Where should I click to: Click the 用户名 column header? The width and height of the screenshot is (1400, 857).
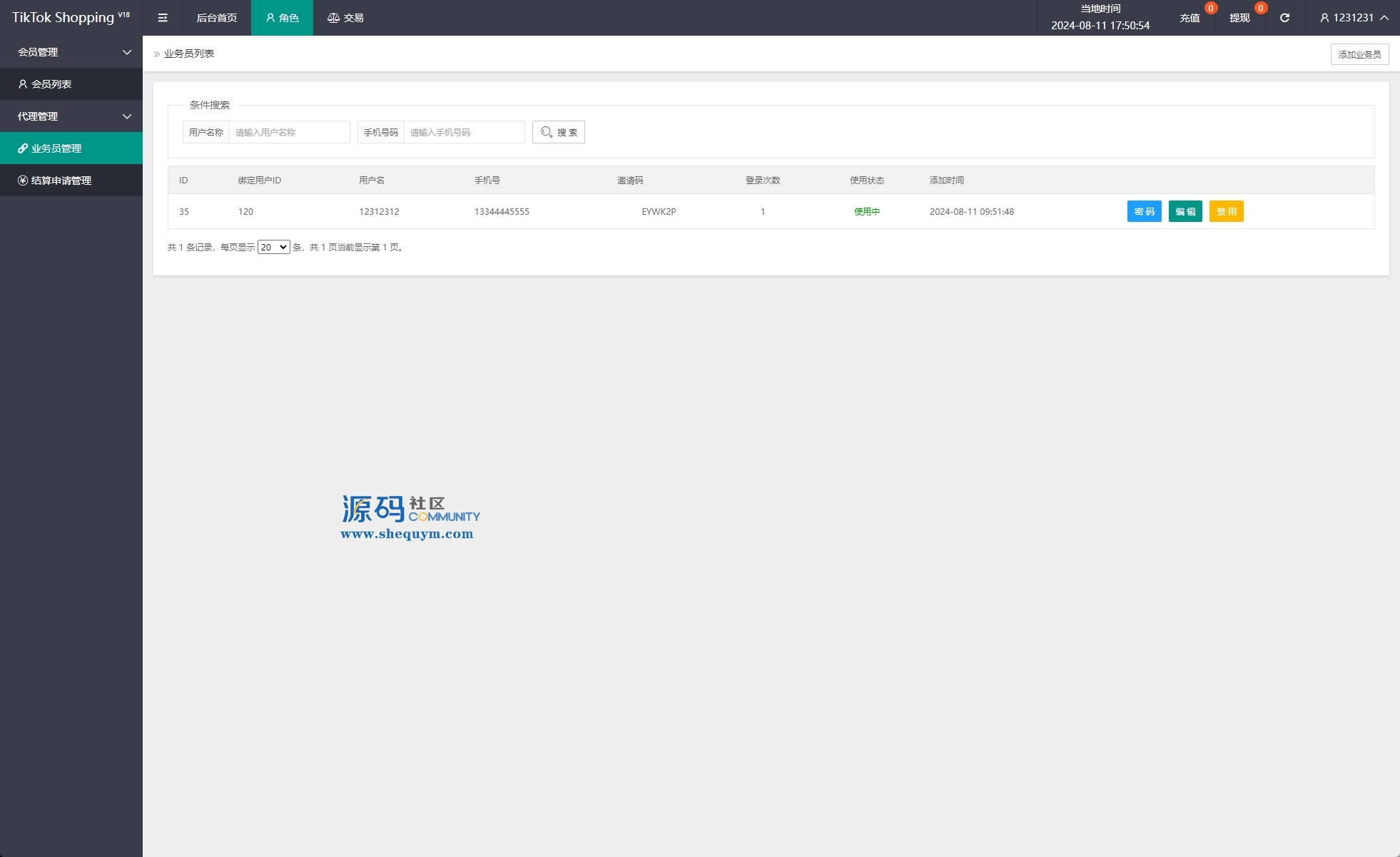click(x=372, y=181)
